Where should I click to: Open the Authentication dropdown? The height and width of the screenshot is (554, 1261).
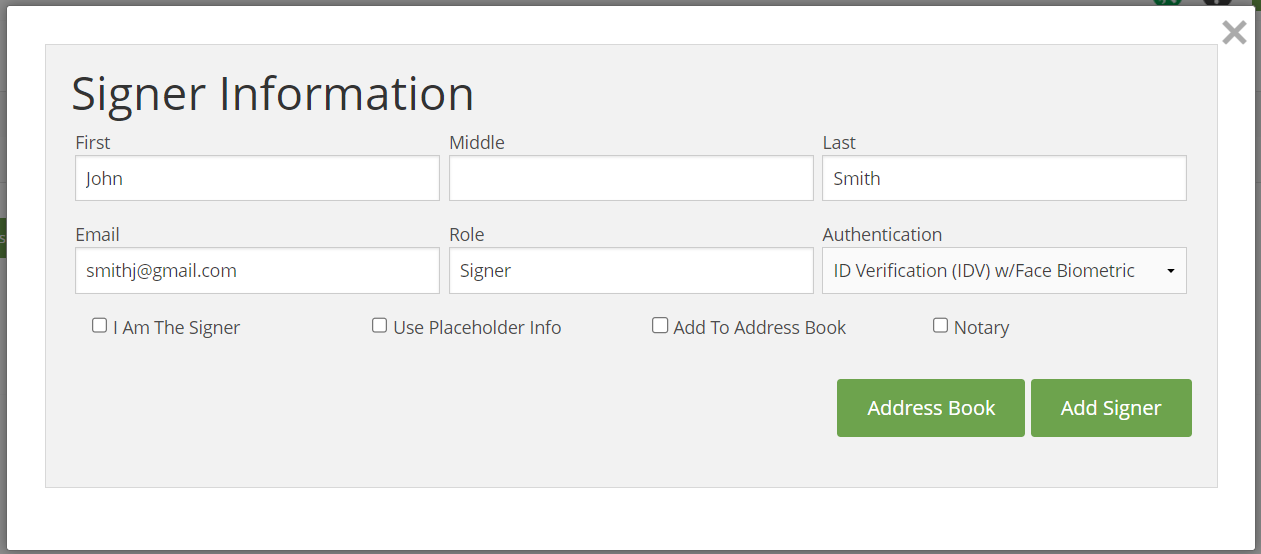point(1004,271)
